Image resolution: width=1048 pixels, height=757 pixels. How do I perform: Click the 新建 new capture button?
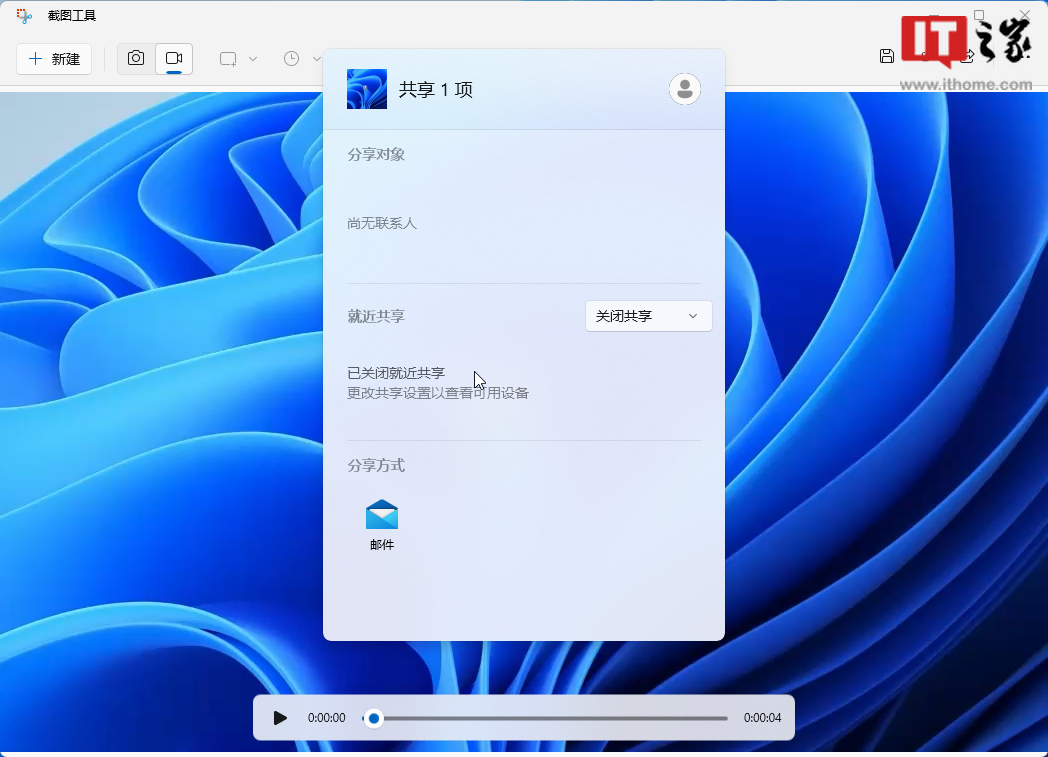pyautogui.click(x=54, y=59)
